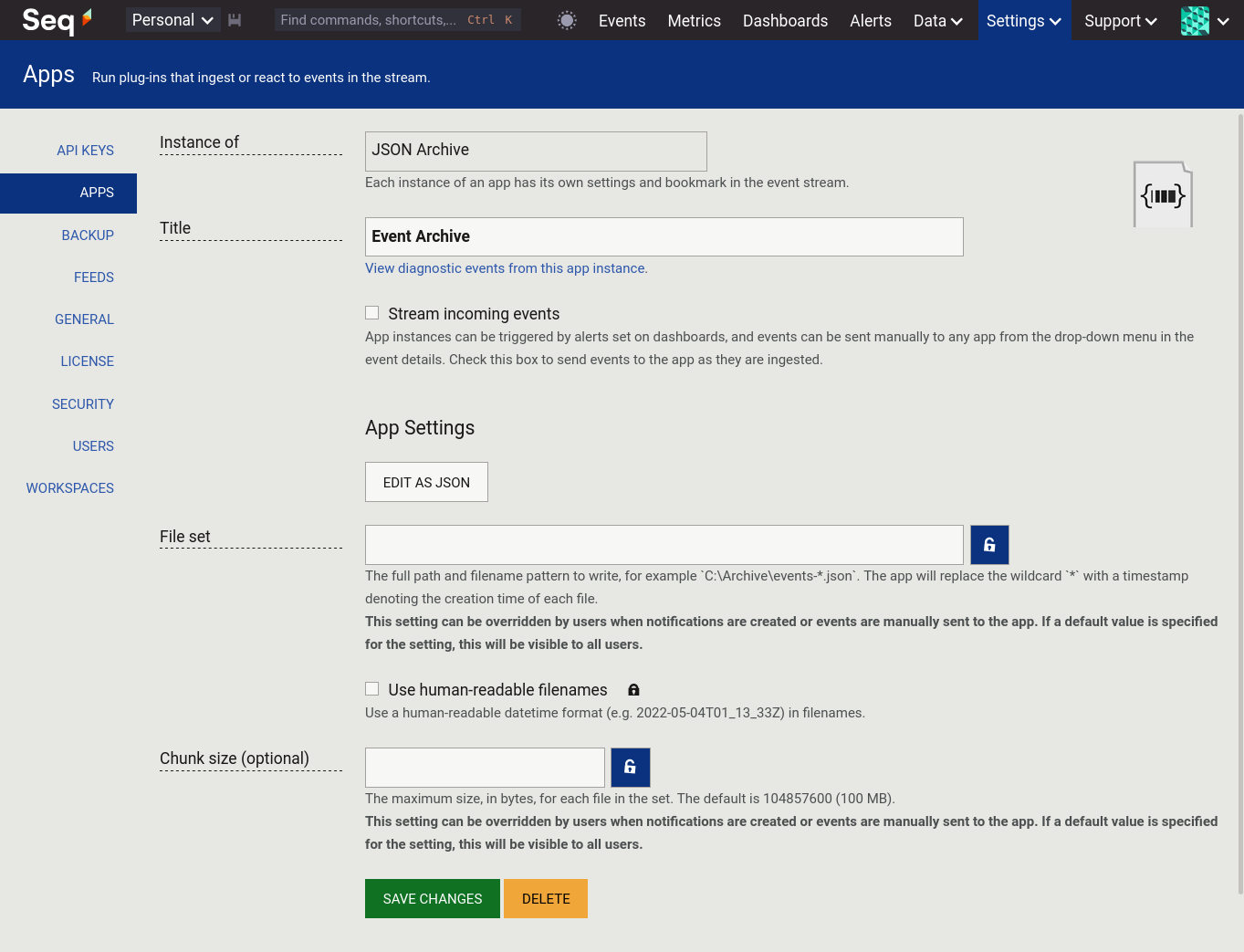Click the File set path input
Viewport: 1244px width, 952px height.
point(664,545)
